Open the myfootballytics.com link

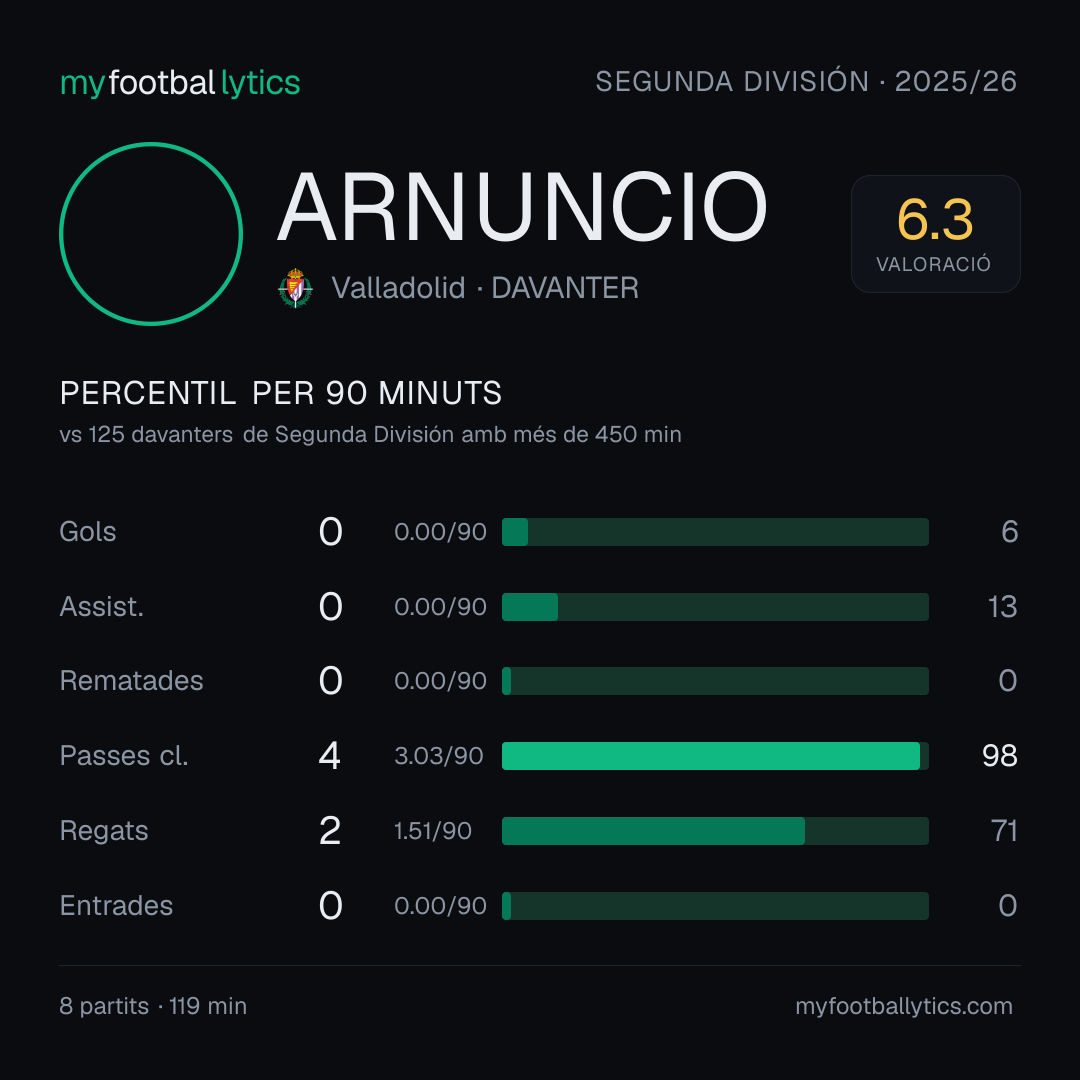tap(904, 1006)
